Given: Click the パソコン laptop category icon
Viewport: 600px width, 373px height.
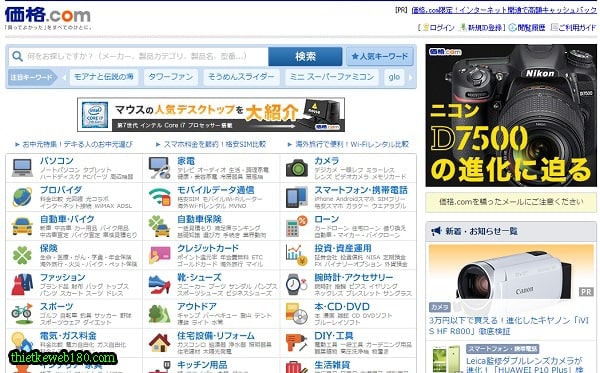Looking at the screenshot, I should 22,168.
